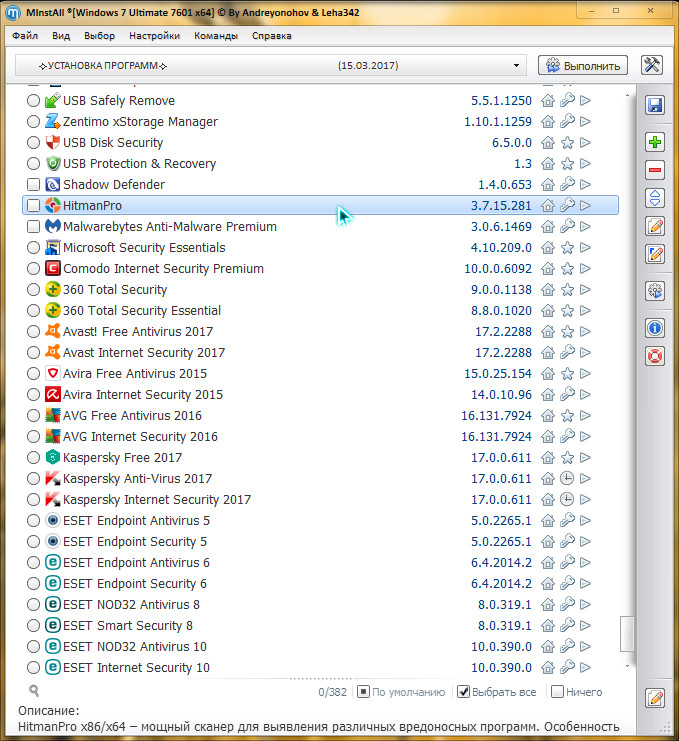679x741 pixels.
Task: Click home icon for Comodo Internet Security Premium
Action: 548,268
